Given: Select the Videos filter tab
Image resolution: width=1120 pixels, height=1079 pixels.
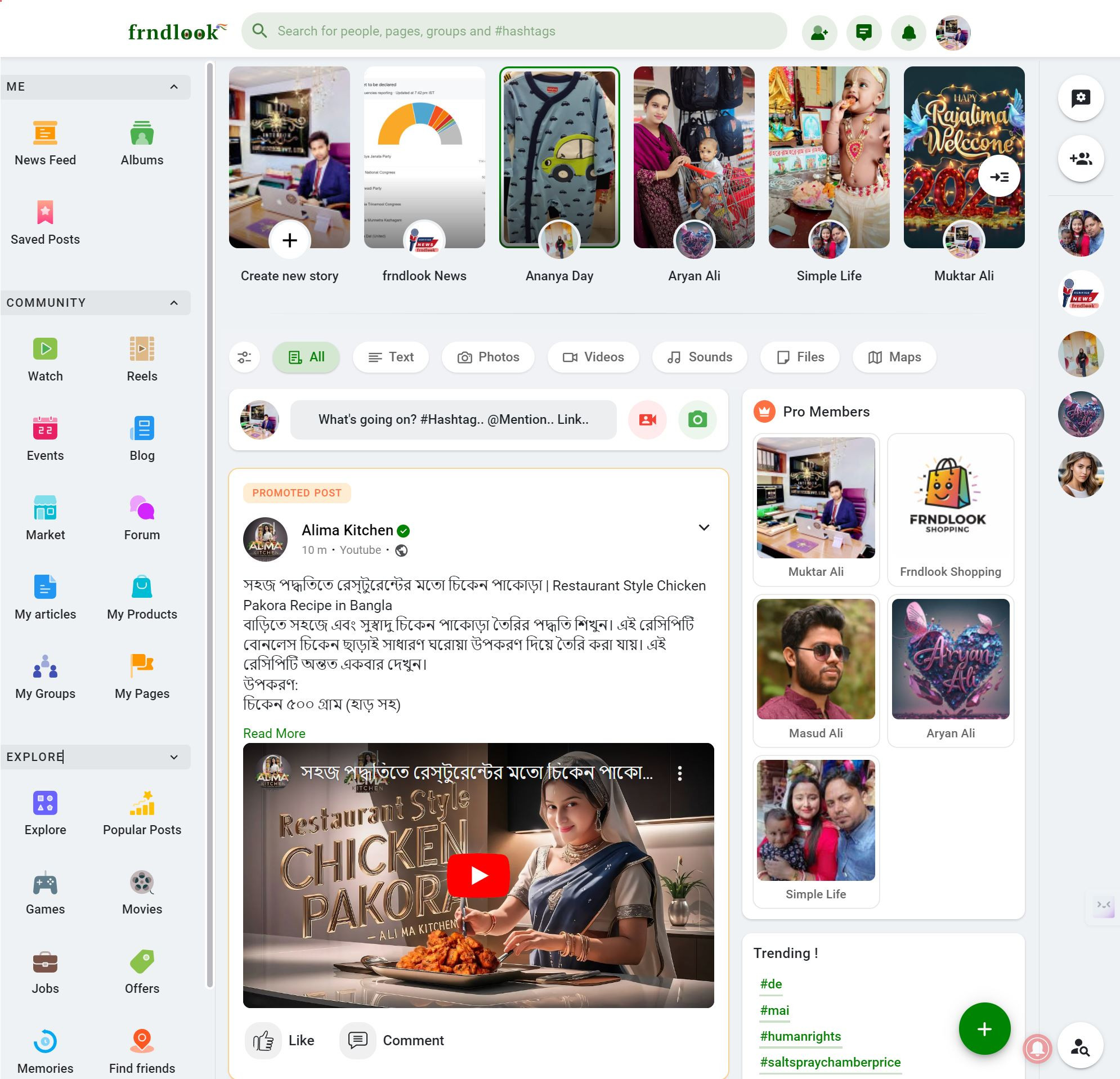Looking at the screenshot, I should 592,357.
